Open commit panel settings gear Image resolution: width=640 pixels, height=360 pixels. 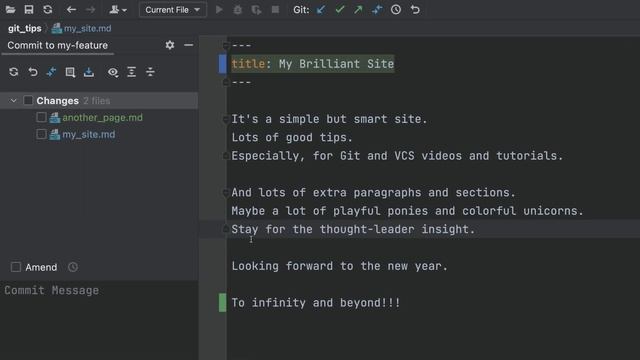point(170,45)
